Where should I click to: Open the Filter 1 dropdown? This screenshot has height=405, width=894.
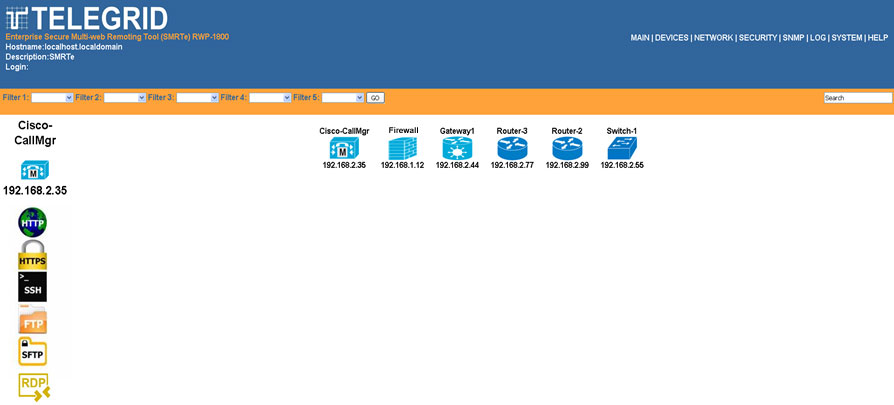52,98
